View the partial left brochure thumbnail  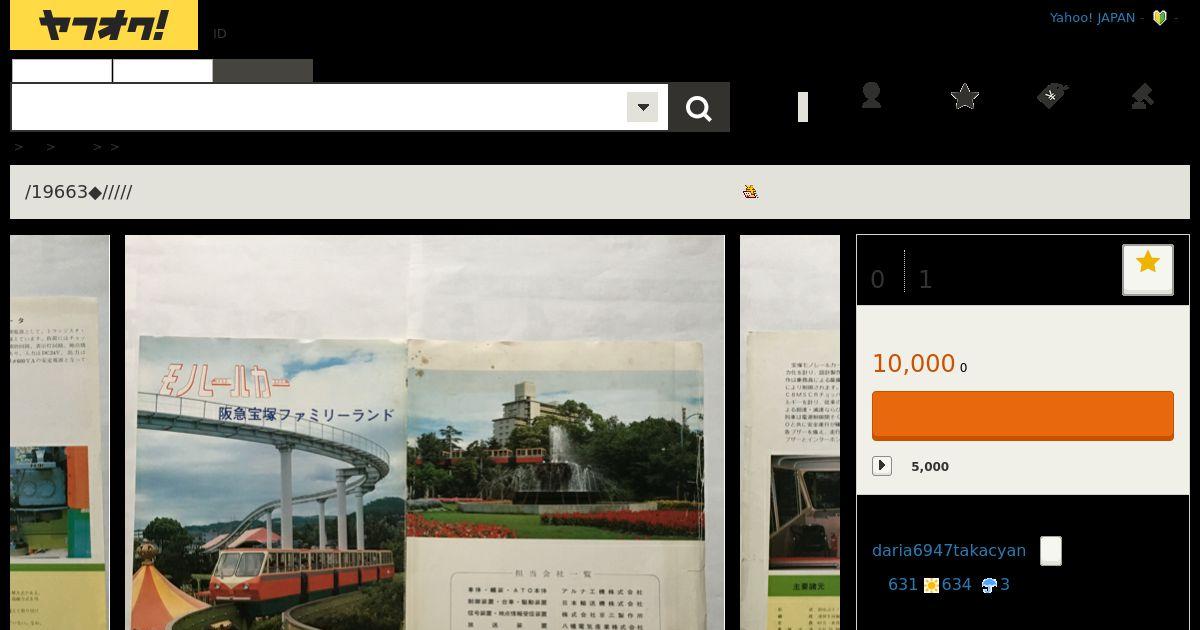tap(60, 432)
